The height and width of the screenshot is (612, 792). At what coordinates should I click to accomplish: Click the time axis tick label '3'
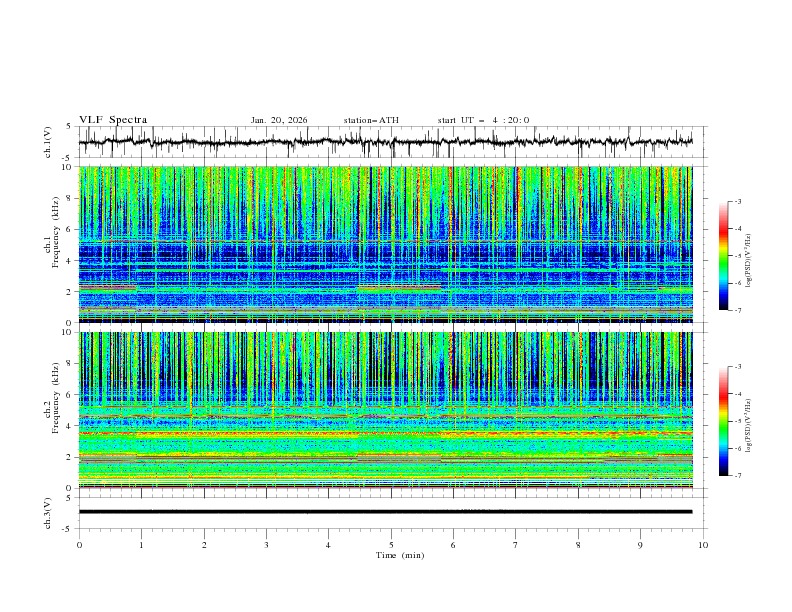coord(267,545)
